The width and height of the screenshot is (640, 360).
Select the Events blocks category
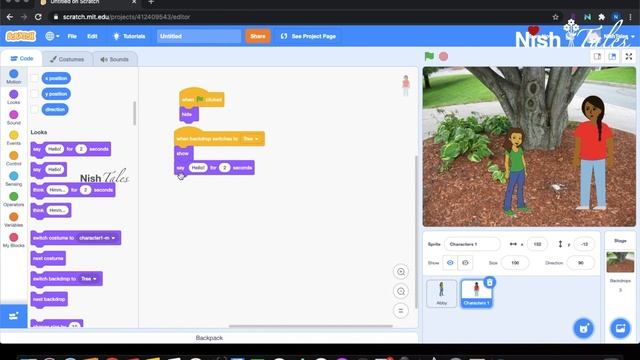13,138
